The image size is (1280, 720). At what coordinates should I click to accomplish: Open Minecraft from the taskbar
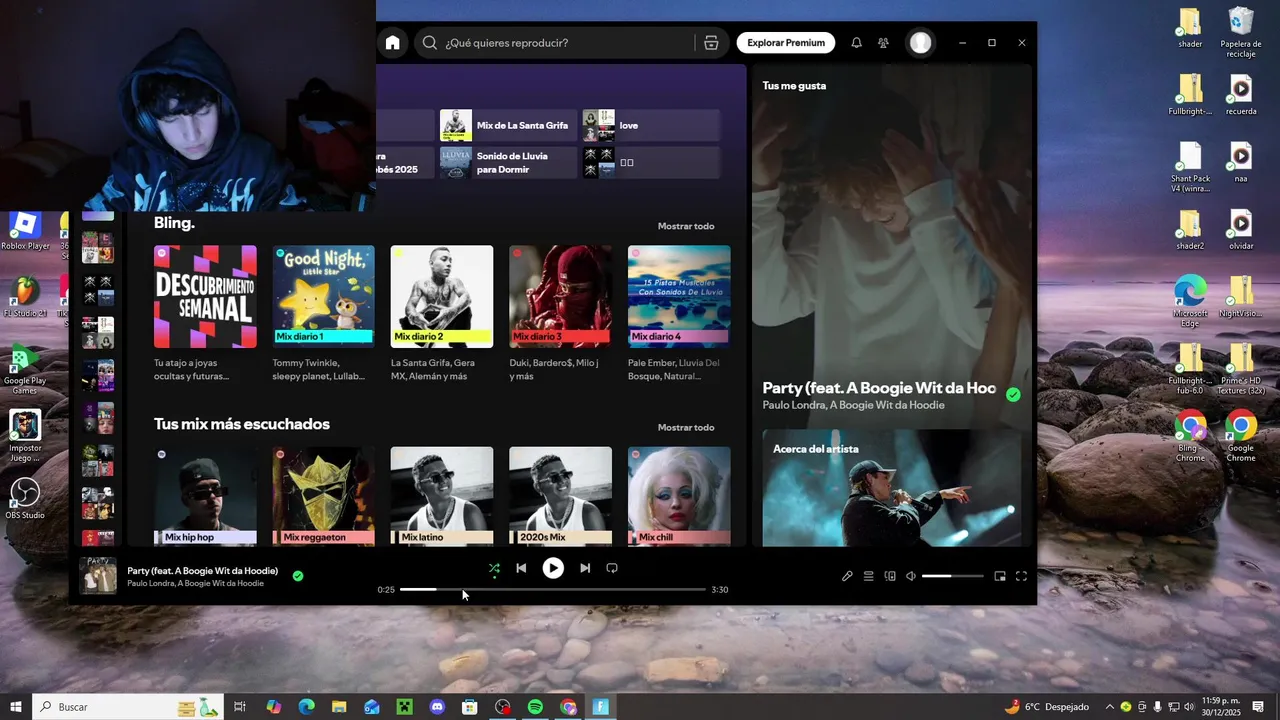[x=404, y=707]
